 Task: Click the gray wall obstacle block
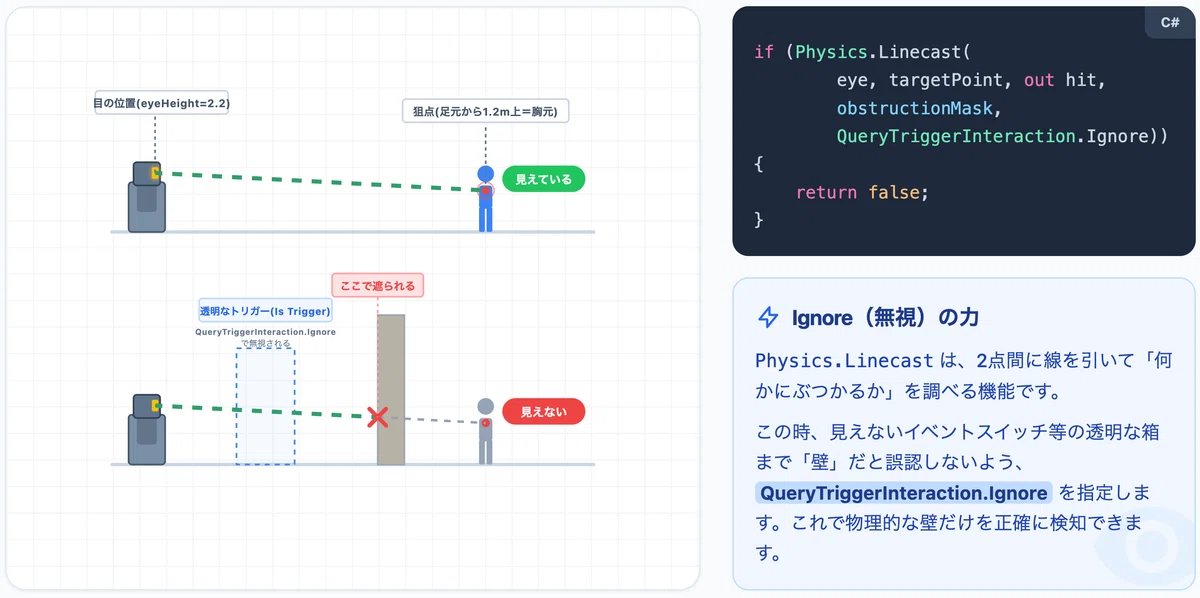point(391,390)
